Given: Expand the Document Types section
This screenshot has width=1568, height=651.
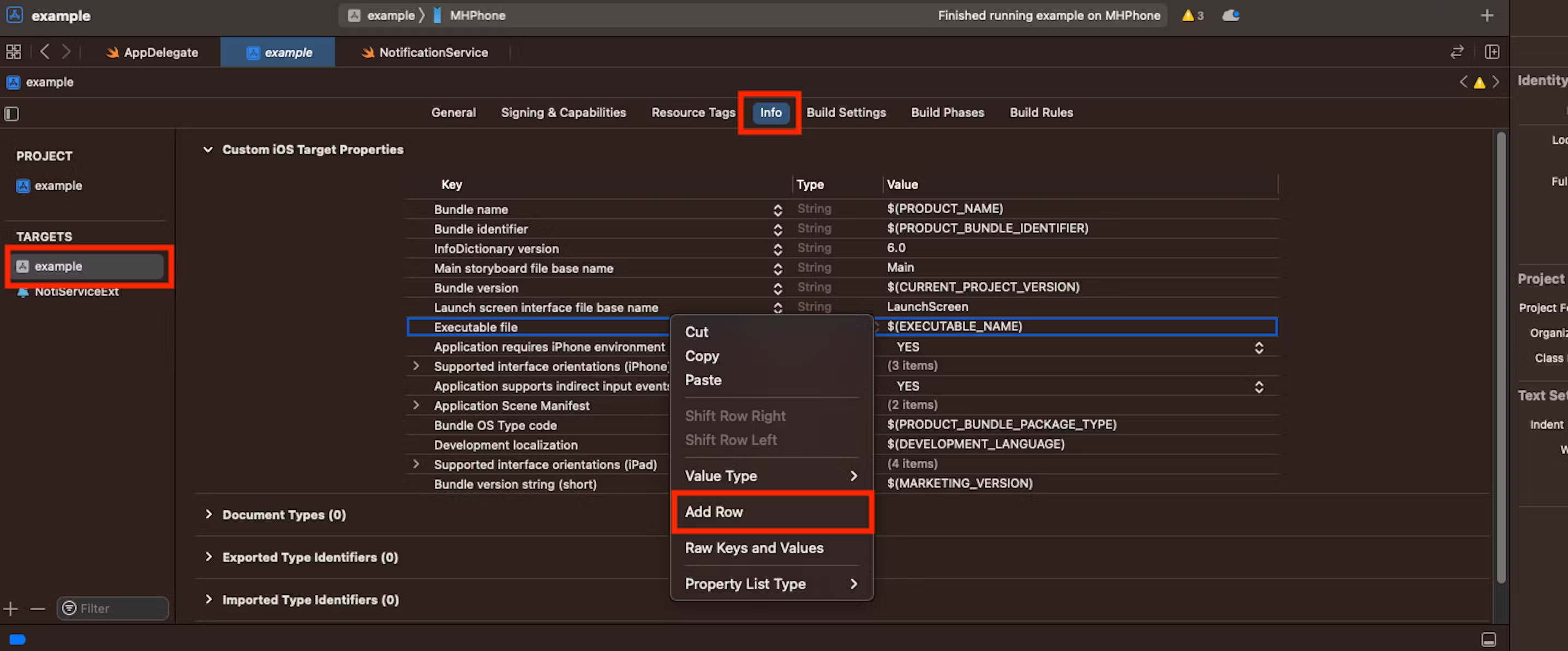Looking at the screenshot, I should pyautogui.click(x=209, y=515).
